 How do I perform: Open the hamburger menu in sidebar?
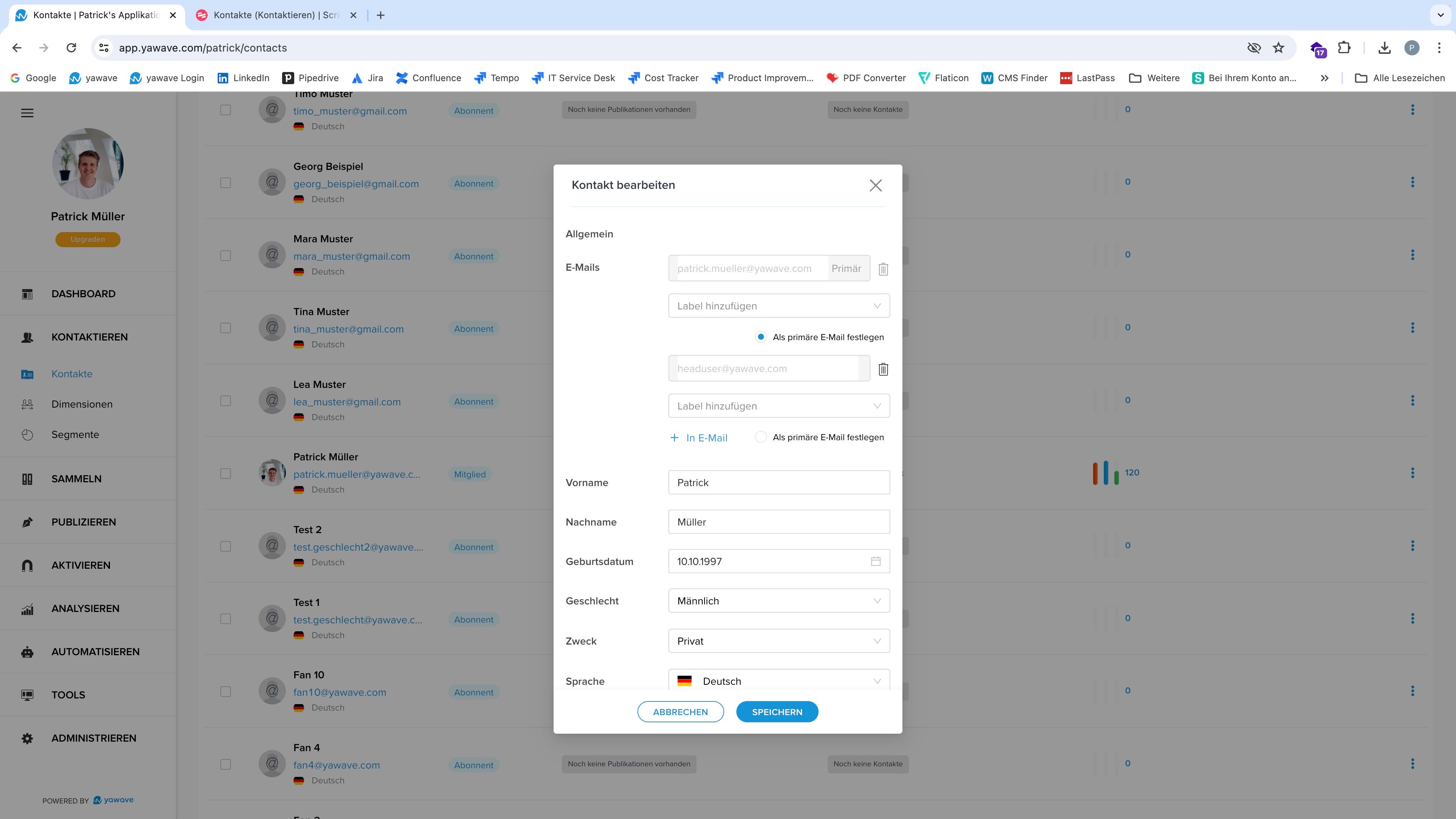pos(27,113)
